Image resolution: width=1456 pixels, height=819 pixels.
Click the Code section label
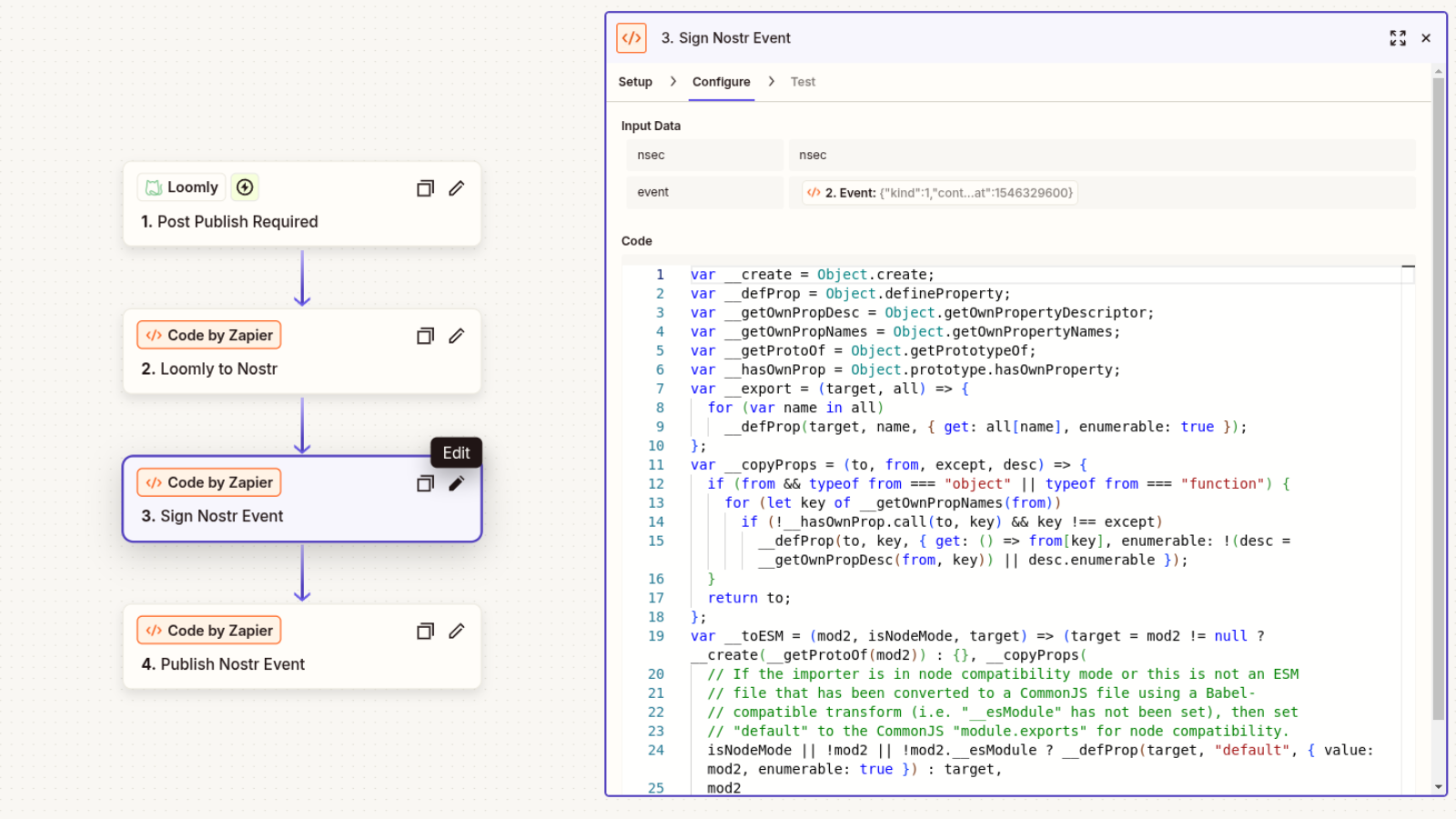[636, 241]
